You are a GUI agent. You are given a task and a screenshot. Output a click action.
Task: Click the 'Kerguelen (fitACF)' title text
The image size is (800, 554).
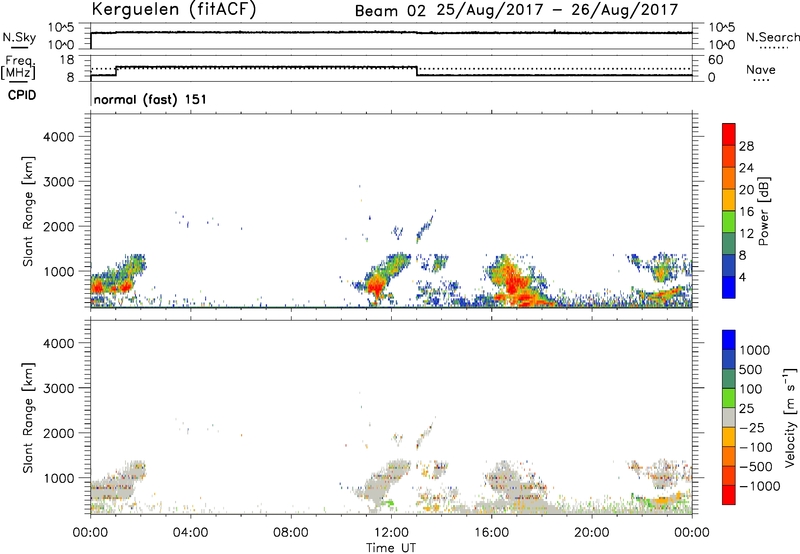coord(173,10)
